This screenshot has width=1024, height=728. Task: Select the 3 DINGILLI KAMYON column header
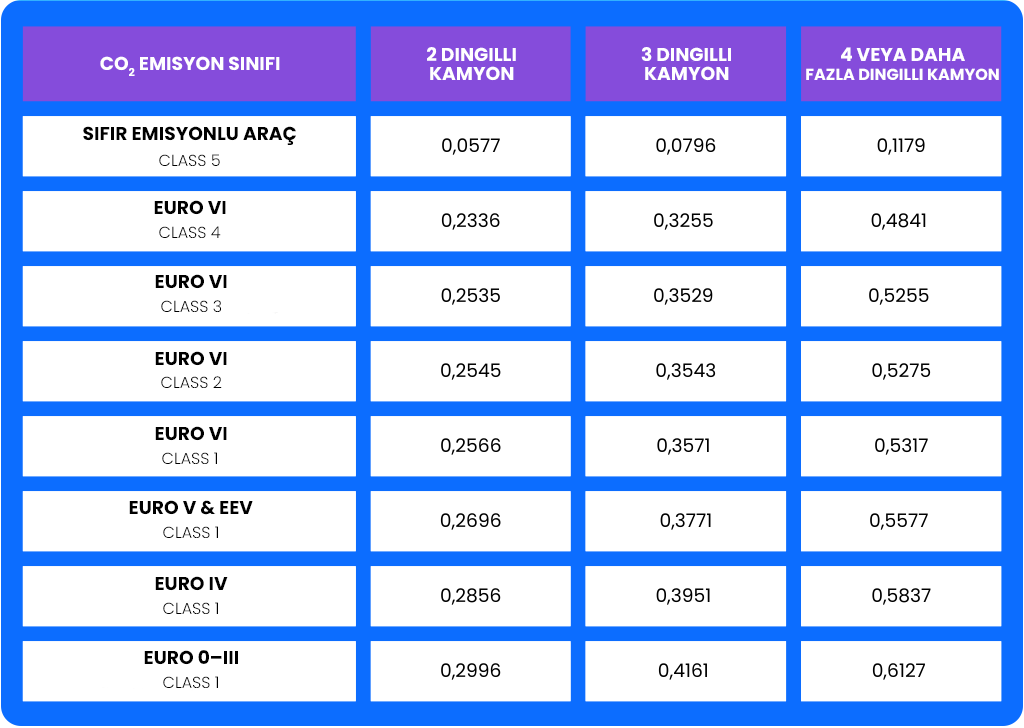click(686, 64)
